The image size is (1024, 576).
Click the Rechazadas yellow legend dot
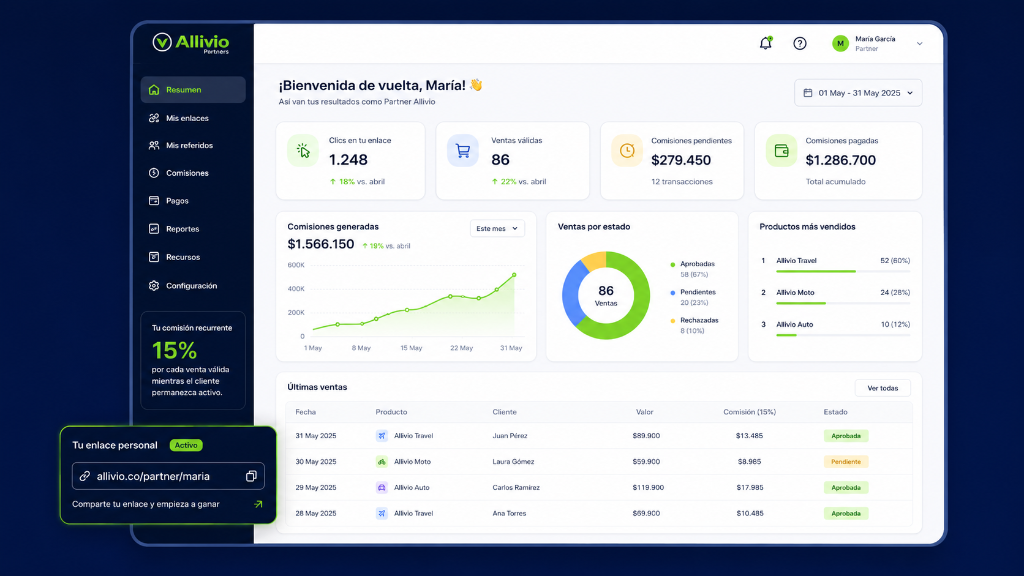(x=673, y=321)
